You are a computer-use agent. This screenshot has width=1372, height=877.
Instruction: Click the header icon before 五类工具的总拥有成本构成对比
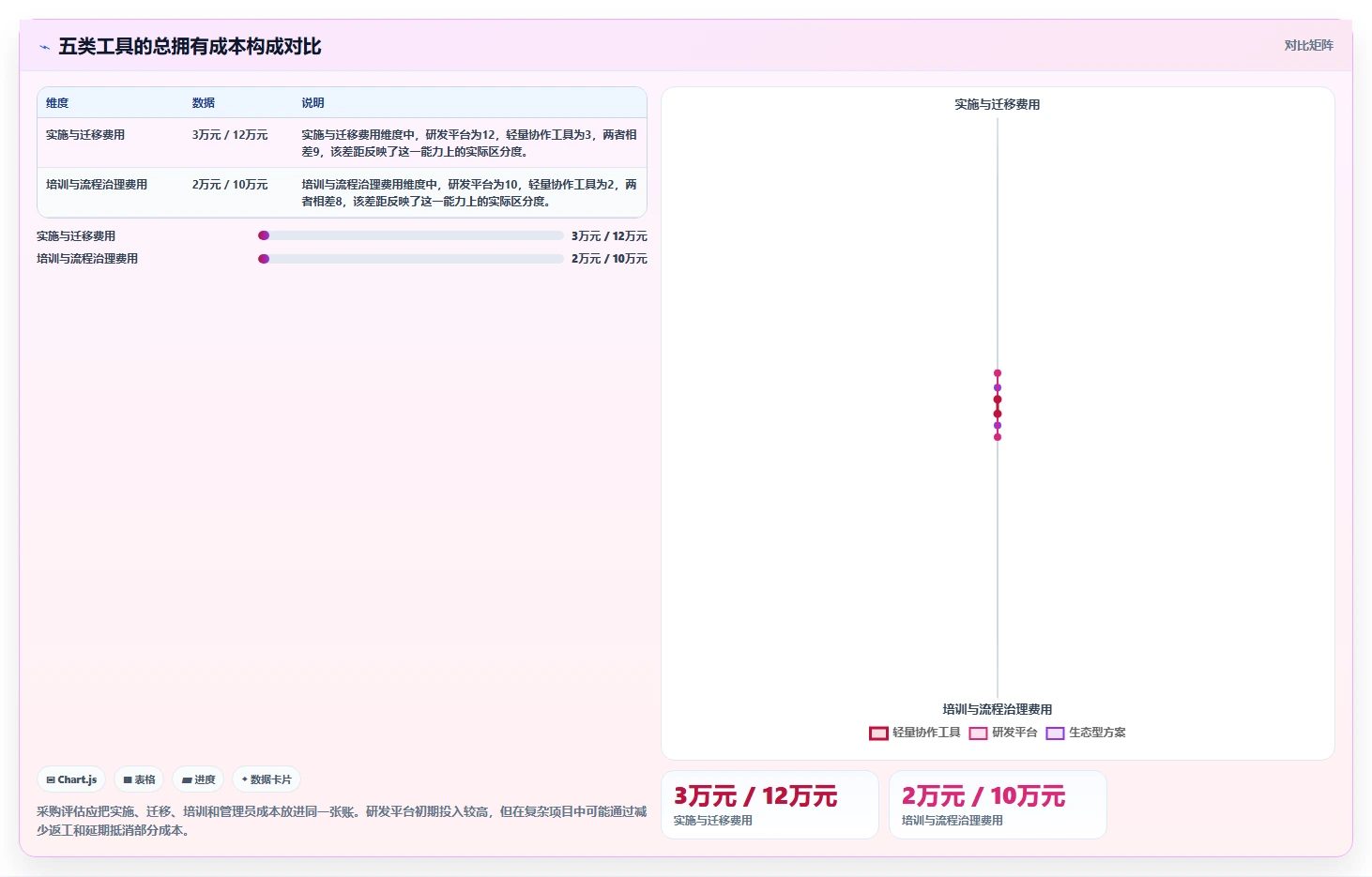pyautogui.click(x=44, y=47)
